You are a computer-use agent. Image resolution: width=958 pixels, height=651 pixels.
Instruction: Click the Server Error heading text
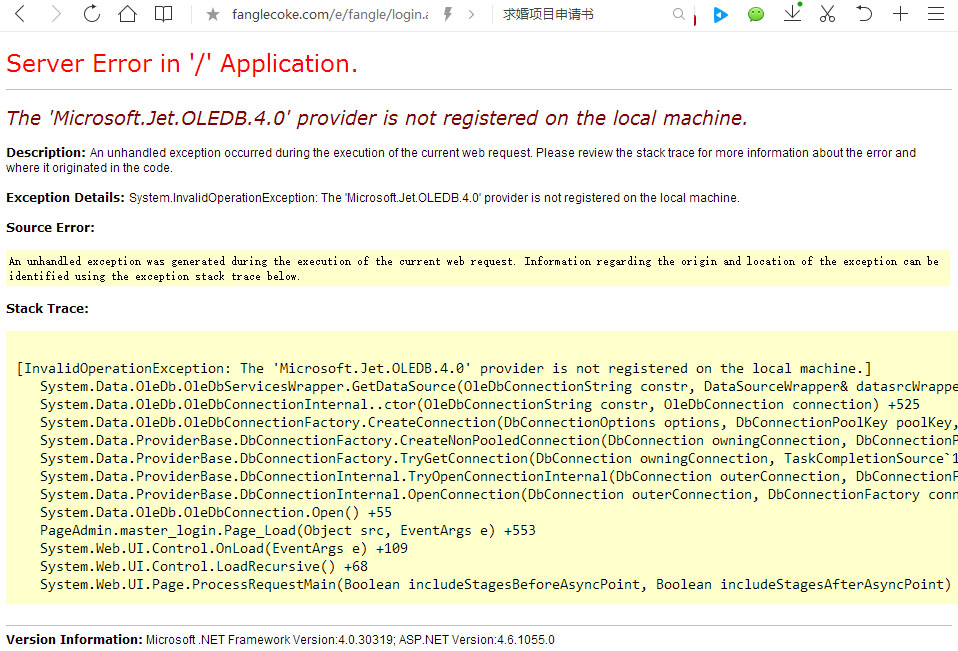182,64
